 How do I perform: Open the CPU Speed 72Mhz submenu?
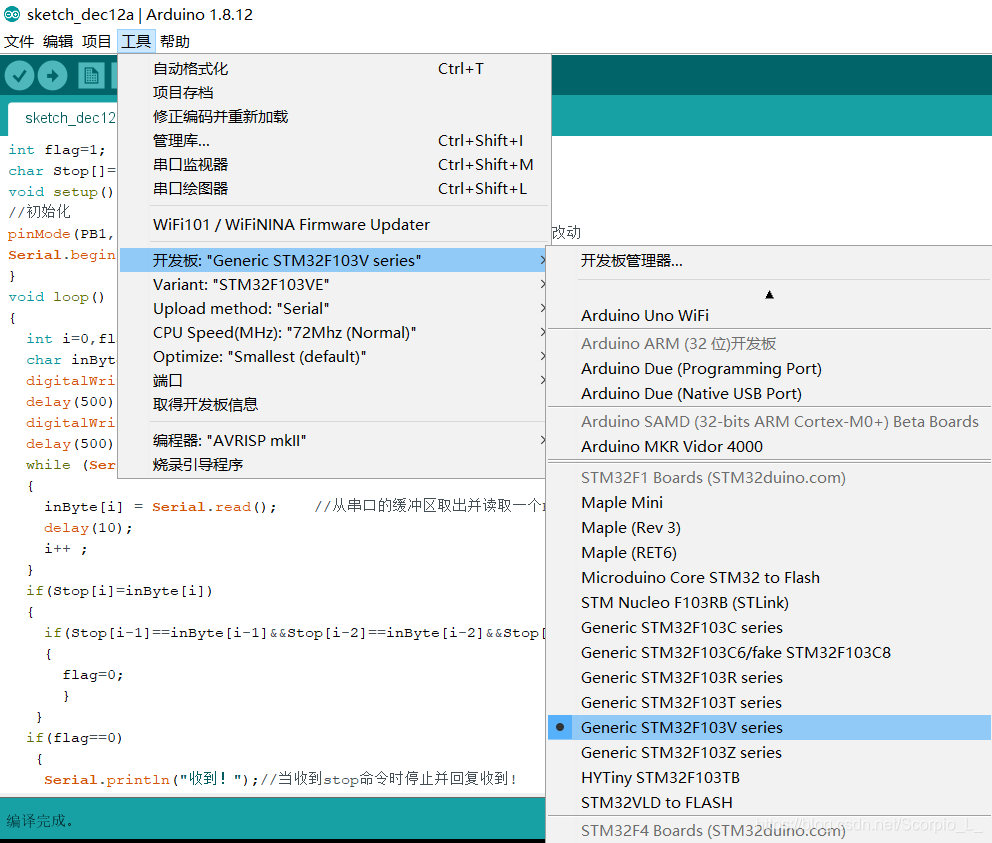(x=333, y=333)
